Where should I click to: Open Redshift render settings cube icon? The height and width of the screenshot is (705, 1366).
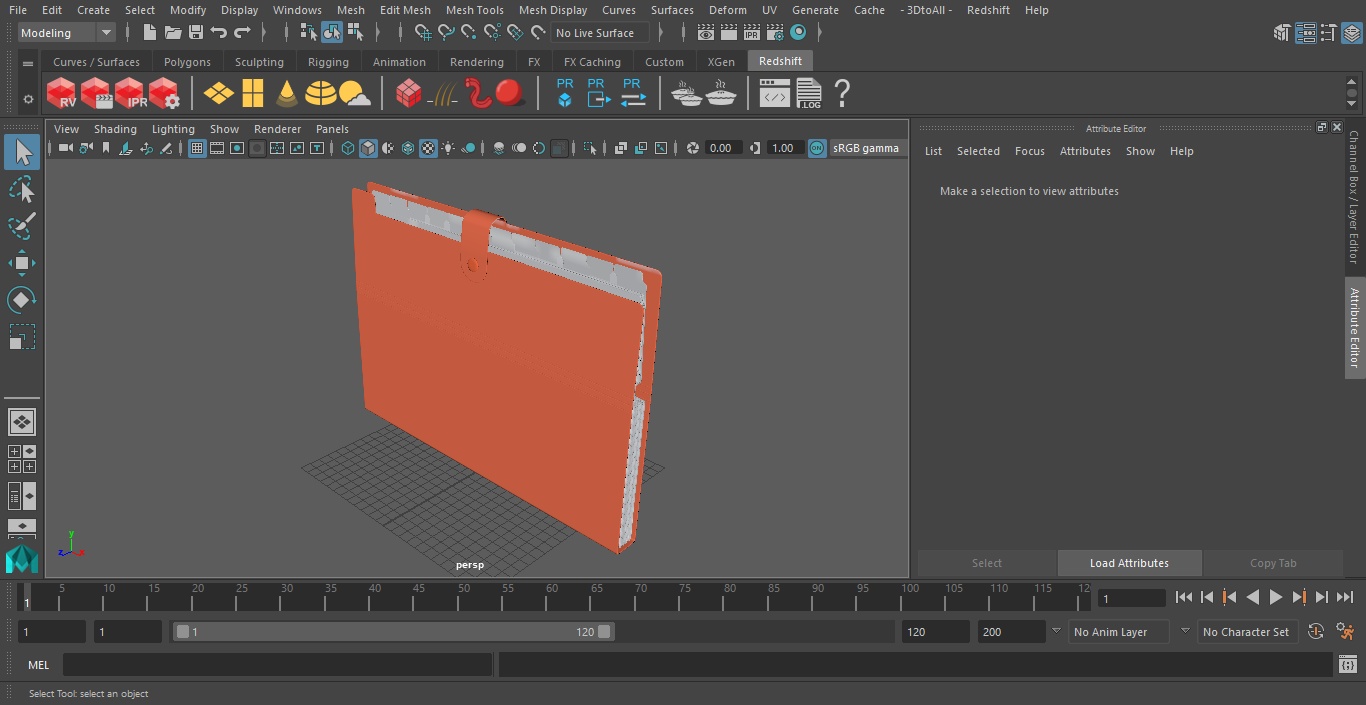point(164,94)
